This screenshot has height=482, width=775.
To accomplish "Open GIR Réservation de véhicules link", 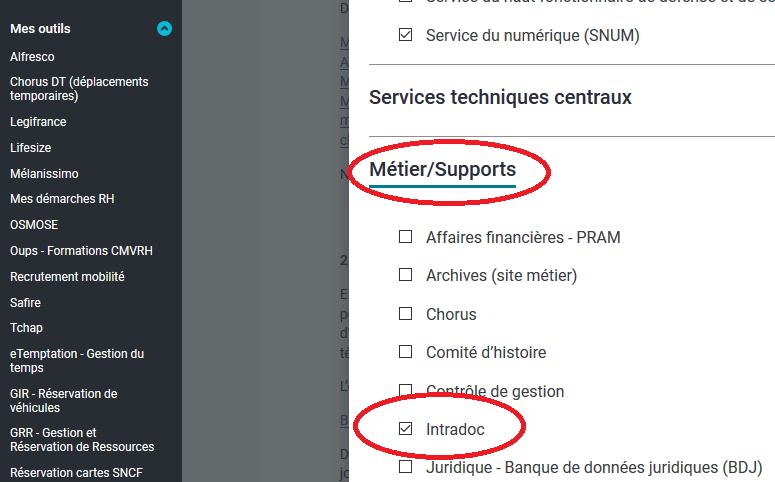I will 63,400.
